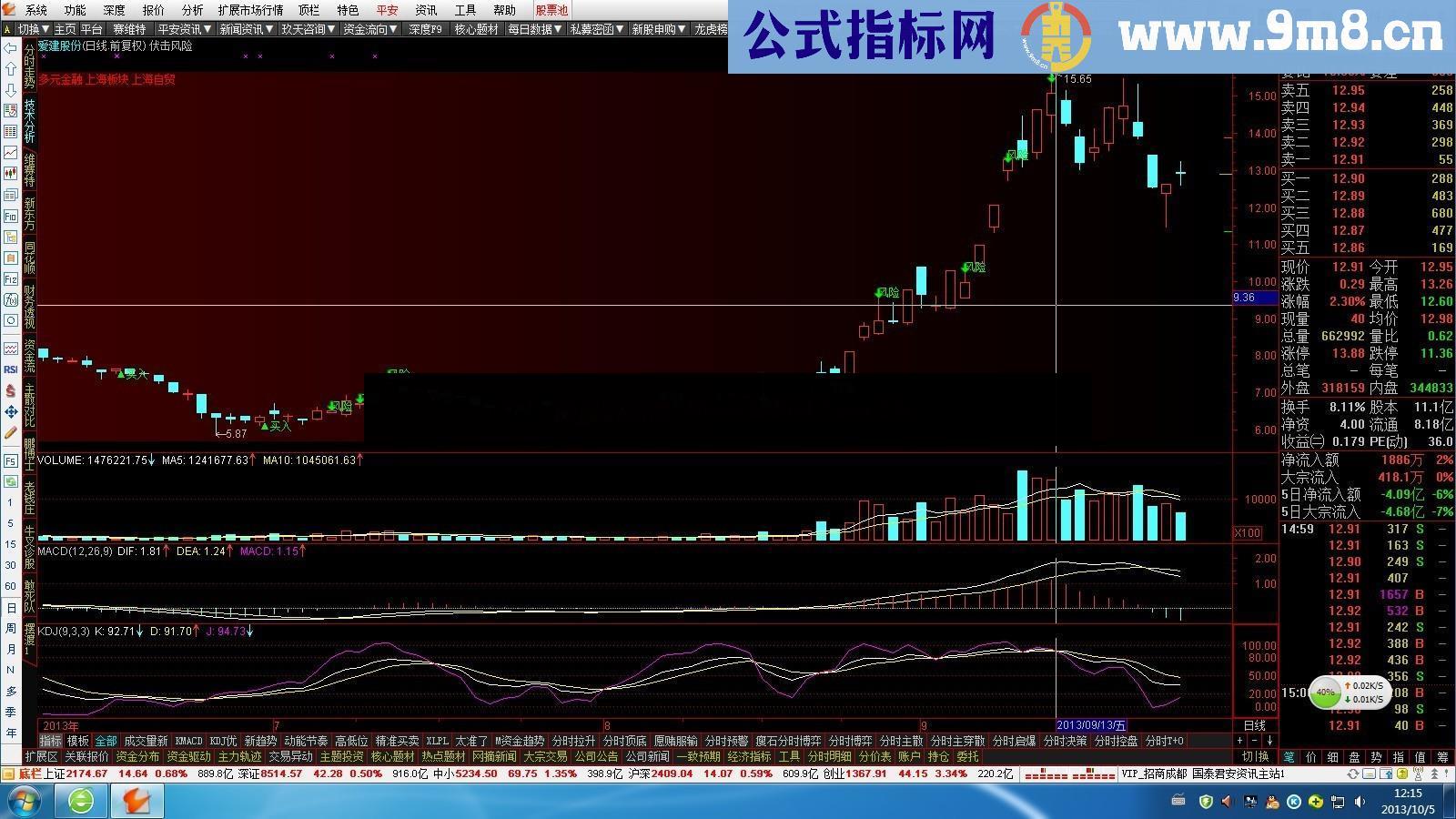Expand the 每日数据 dropdown
Image resolution: width=1456 pixels, height=819 pixels.
tap(531, 28)
